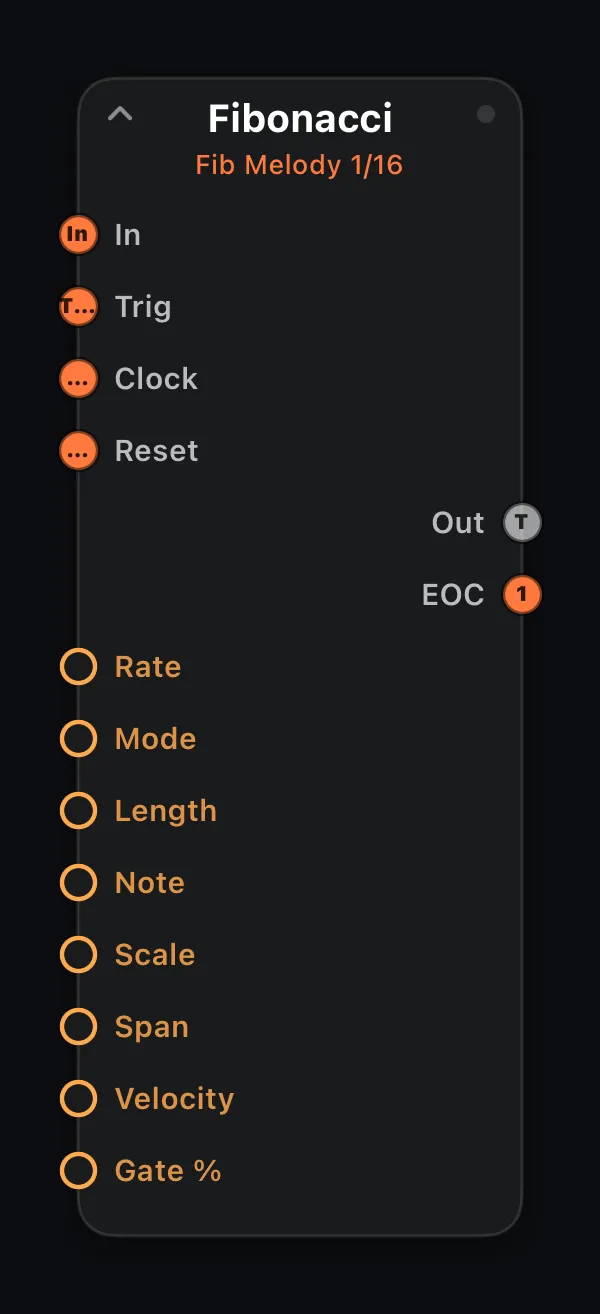Click the Velocity parameter port circle

[78, 1099]
